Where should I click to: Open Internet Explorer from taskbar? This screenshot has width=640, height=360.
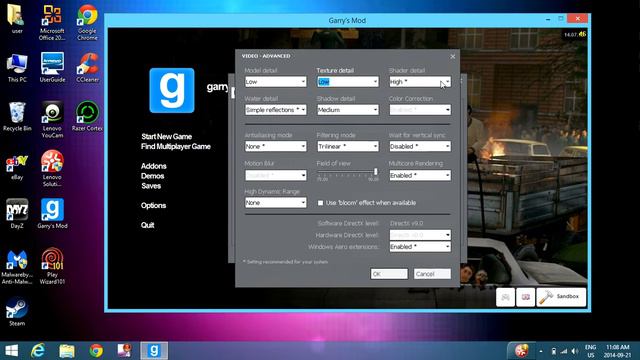pyautogui.click(x=38, y=351)
